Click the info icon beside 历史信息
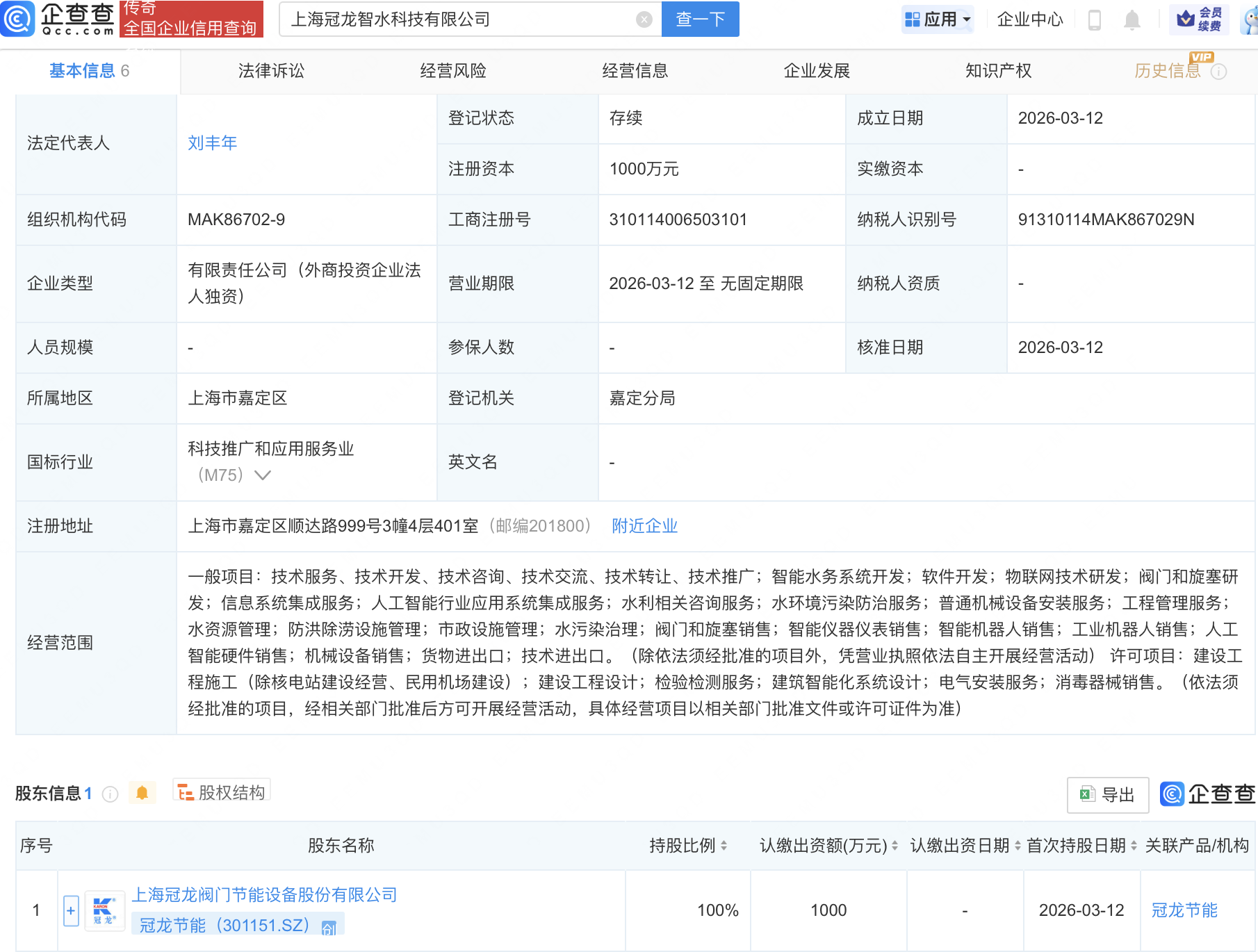This screenshot has height=952, width=1258. click(1219, 72)
